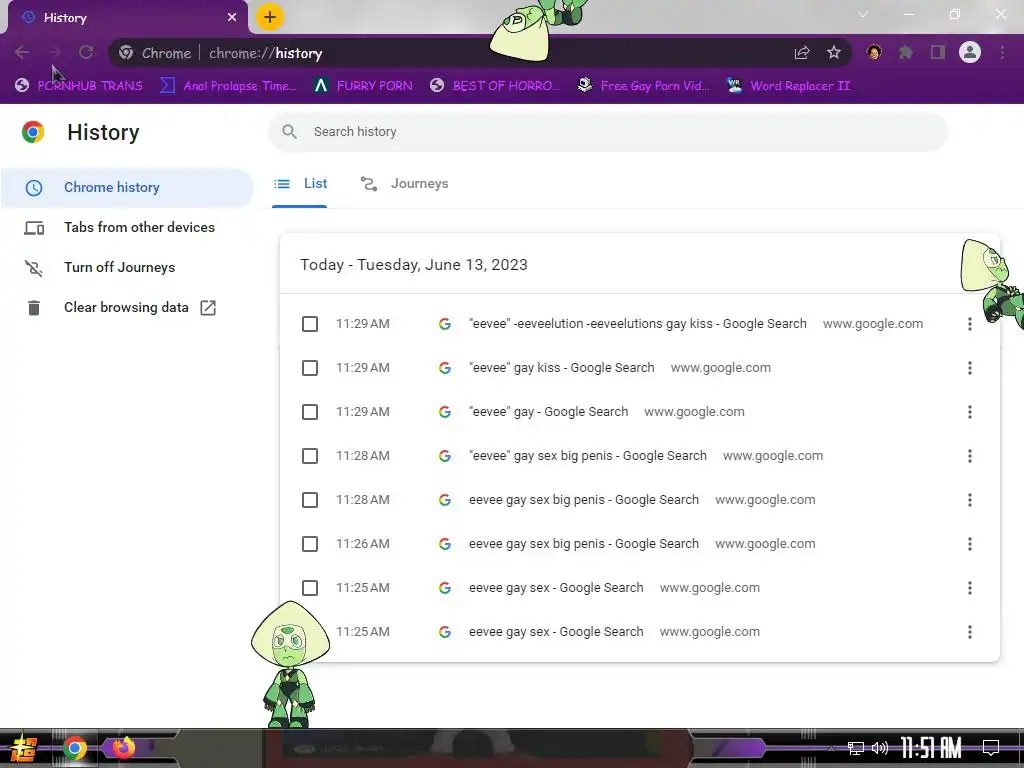Open more actions for the 11:26 AM entry

point(970,544)
